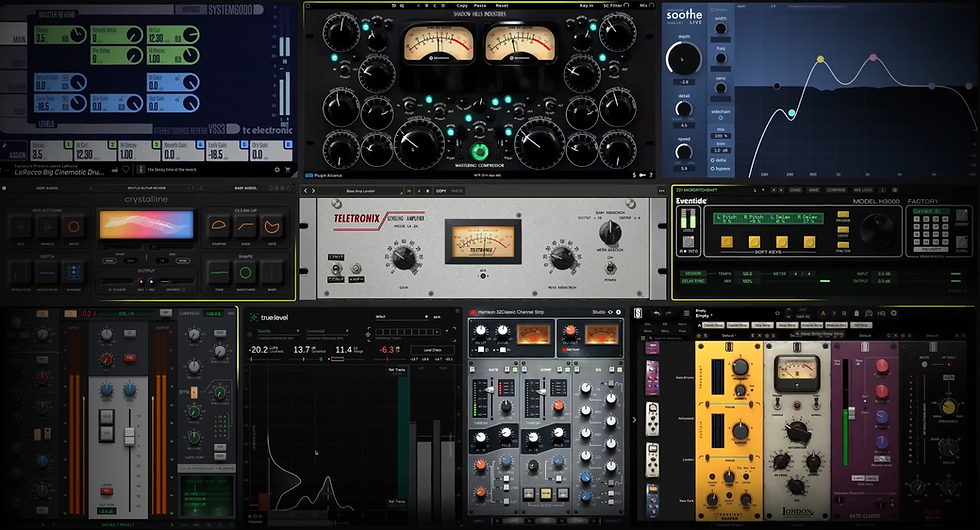
Task: Flip the Teletronix LA-2A power switch
Action: click(610, 268)
